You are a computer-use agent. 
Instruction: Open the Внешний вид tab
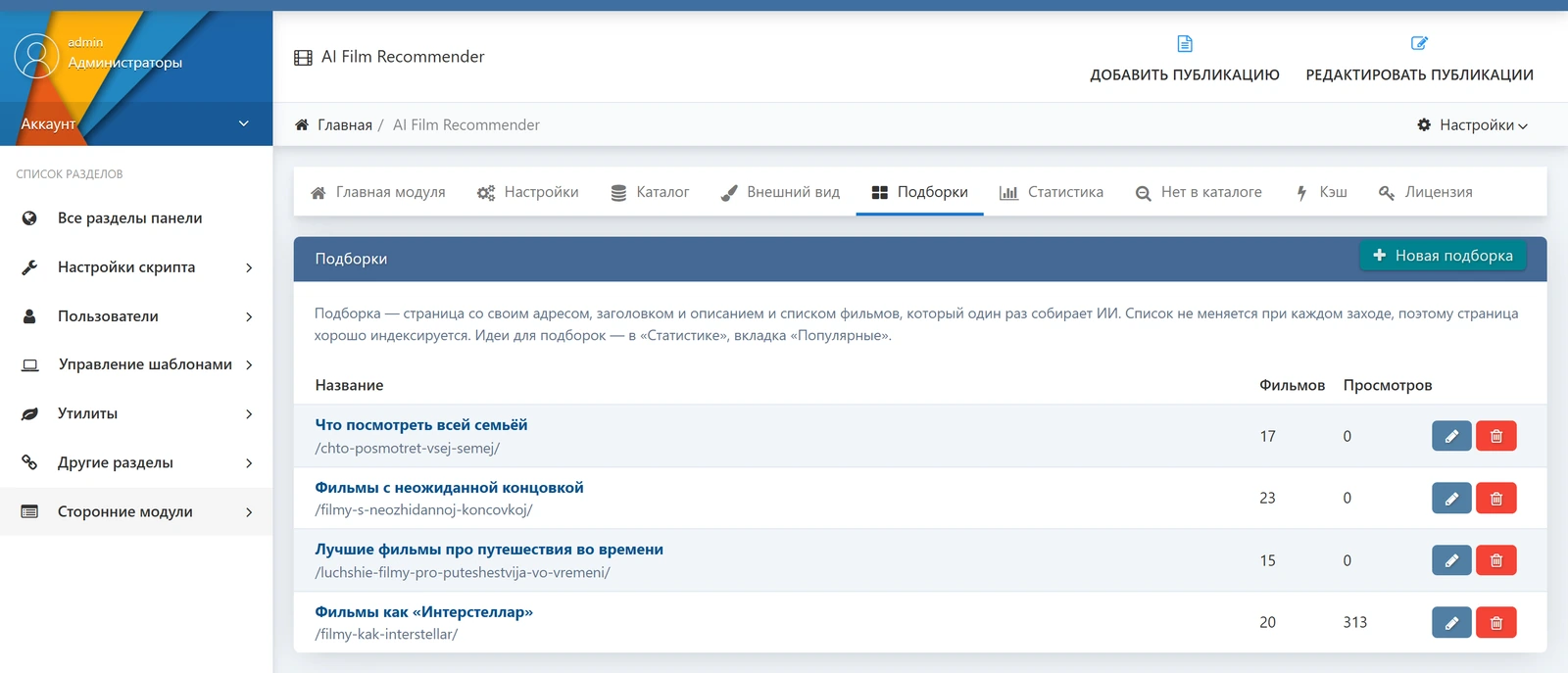coord(780,192)
